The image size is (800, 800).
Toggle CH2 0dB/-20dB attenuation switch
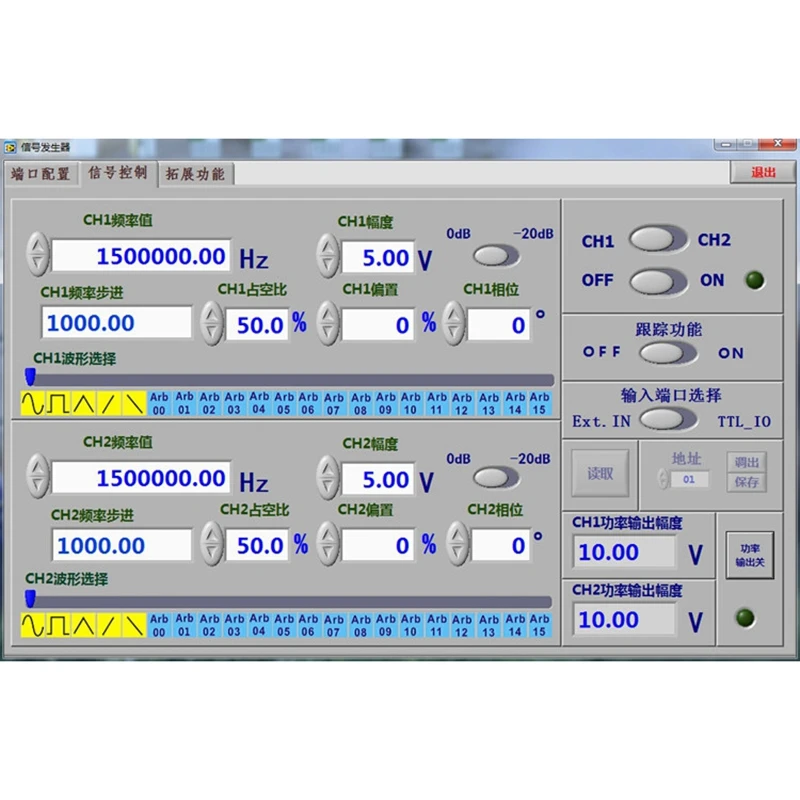coord(495,478)
